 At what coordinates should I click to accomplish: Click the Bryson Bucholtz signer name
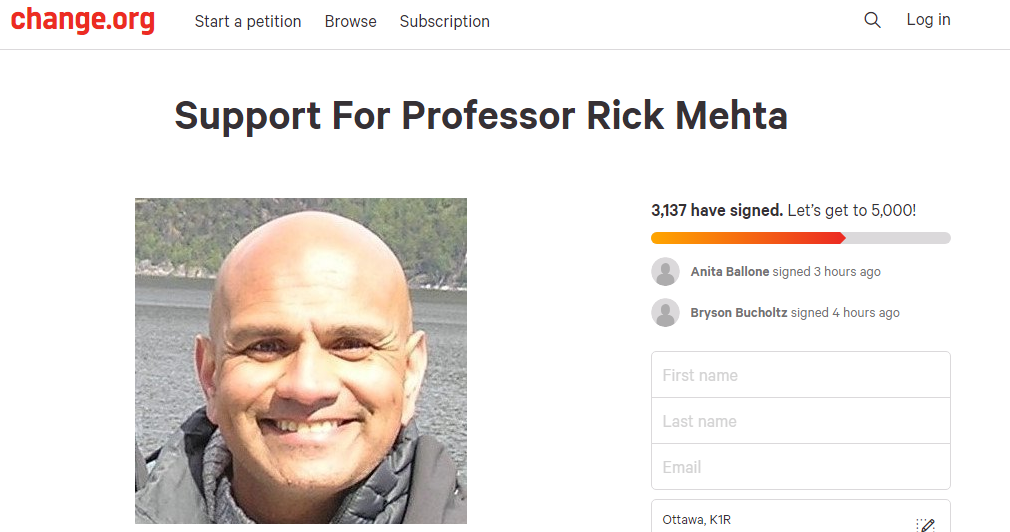pyautogui.click(x=739, y=313)
